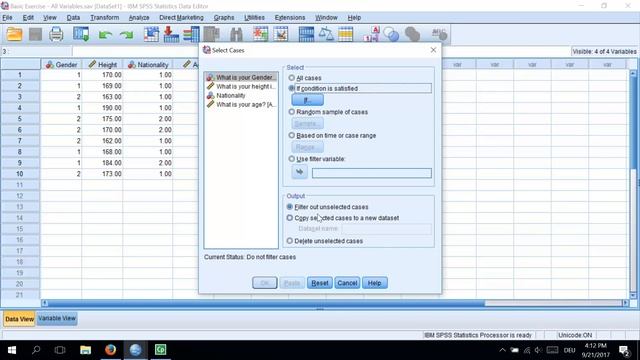640x360 pixels.
Task: Click the Print toolbar icon
Action: 56,34
